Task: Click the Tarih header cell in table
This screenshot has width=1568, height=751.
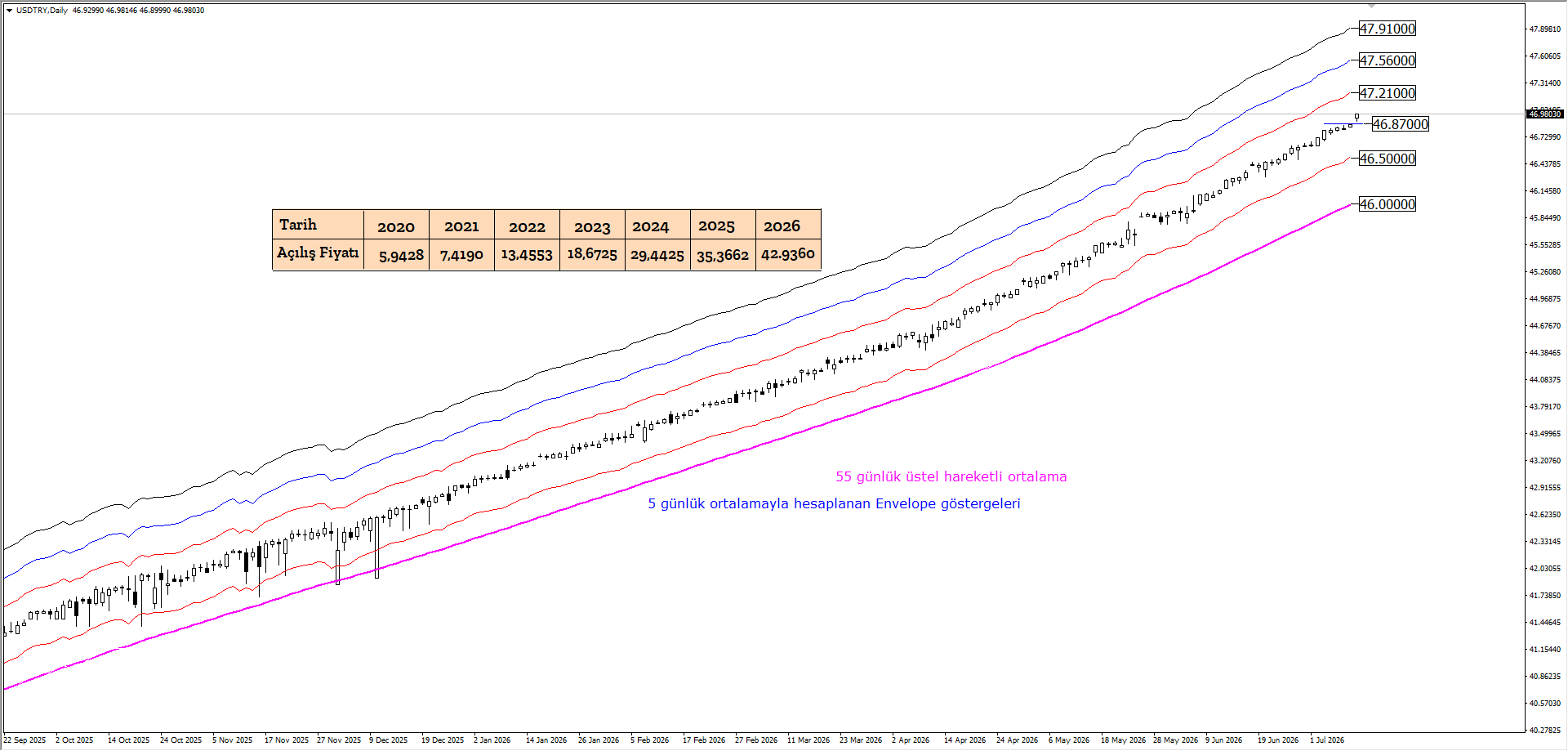Action: pyautogui.click(x=318, y=225)
